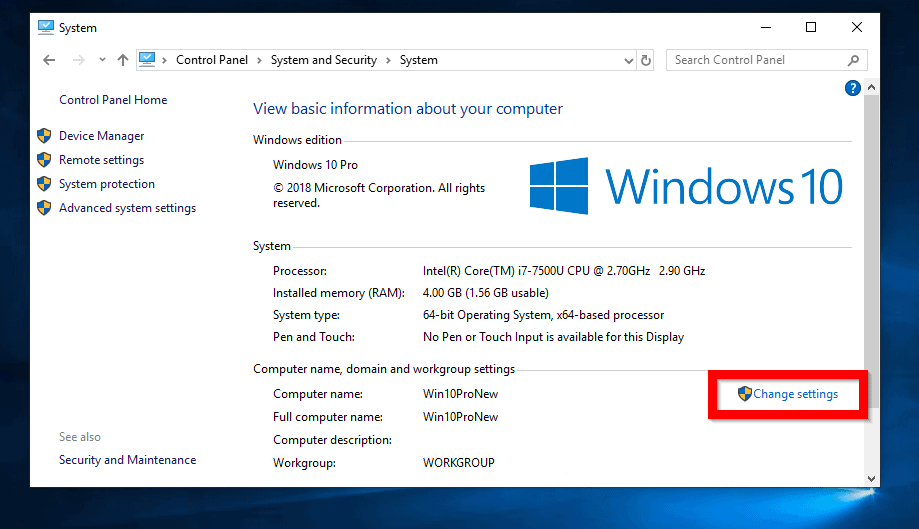This screenshot has height=529, width=919.
Task: Minimize the System window
Action: tap(765, 28)
